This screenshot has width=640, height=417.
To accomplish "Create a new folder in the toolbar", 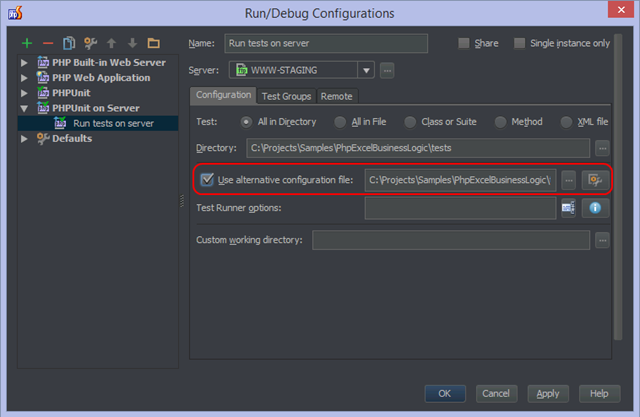I will coord(154,43).
